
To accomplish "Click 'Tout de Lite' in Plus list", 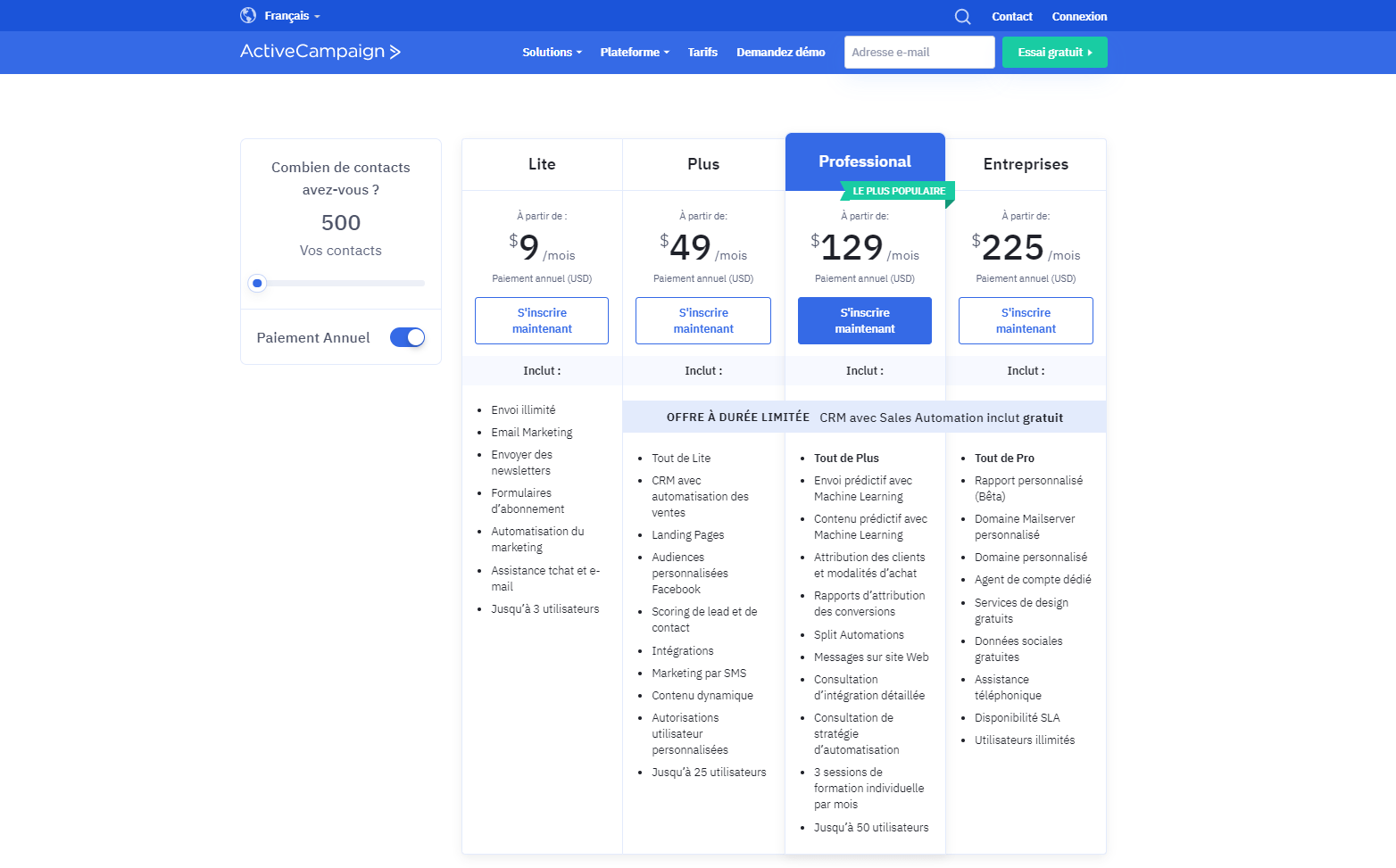I will pos(681,459).
